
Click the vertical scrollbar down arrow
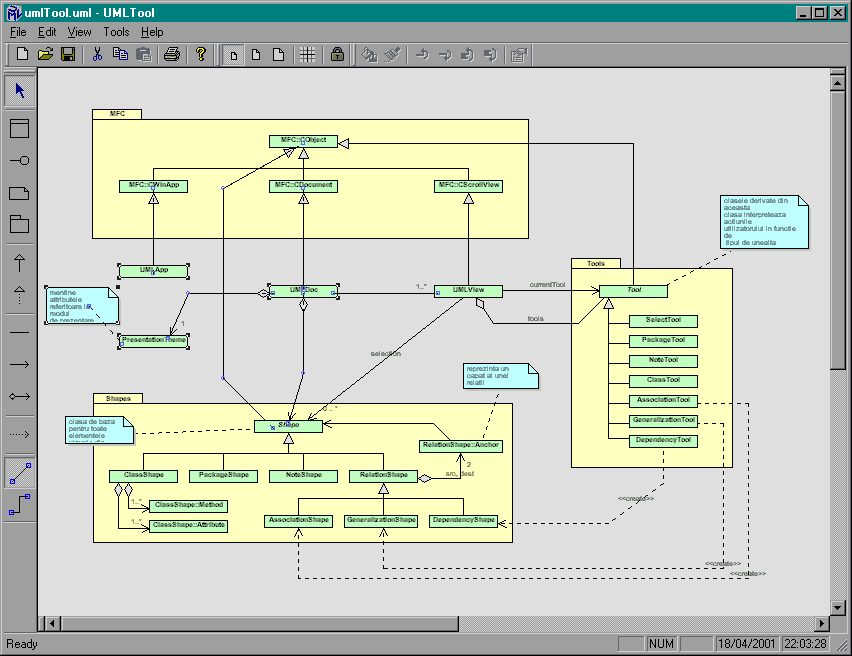(837, 607)
